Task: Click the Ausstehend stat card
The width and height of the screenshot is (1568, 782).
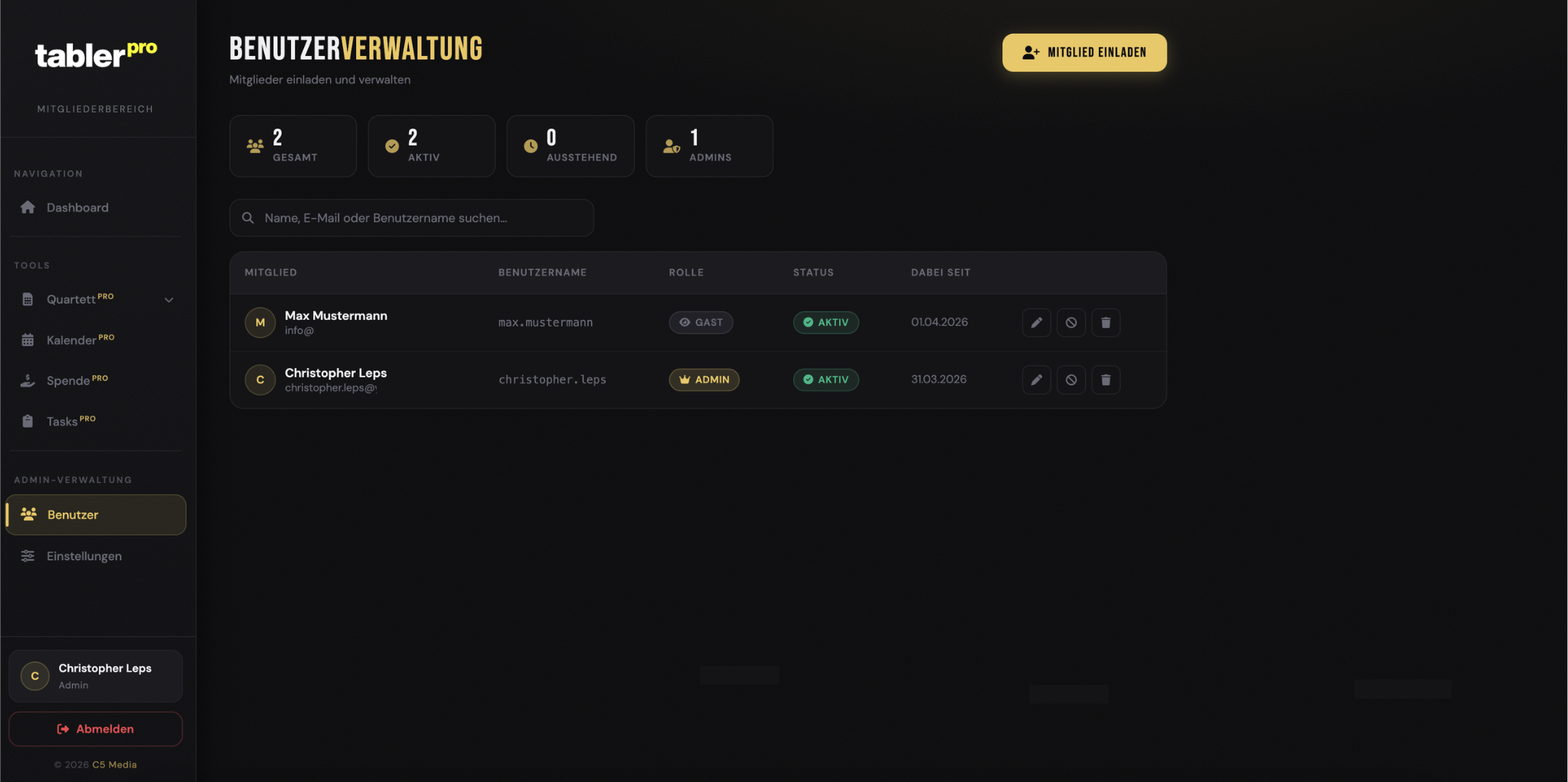Action: pos(570,146)
